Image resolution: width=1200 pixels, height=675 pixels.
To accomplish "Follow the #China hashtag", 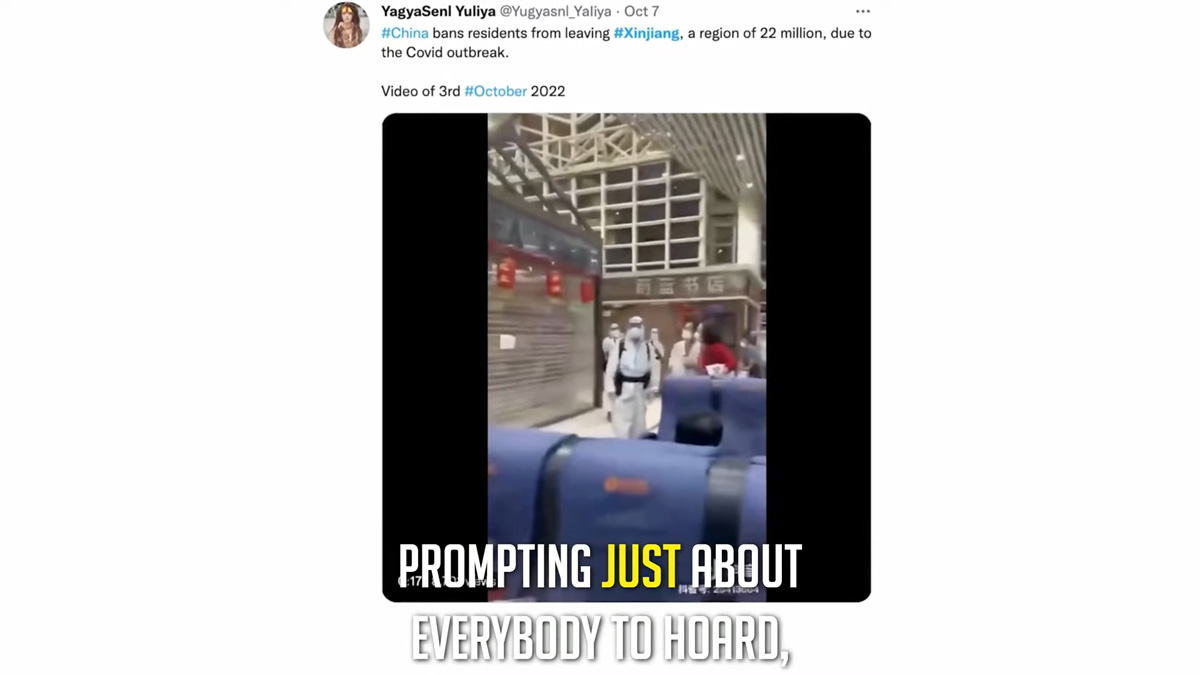I will [x=405, y=33].
